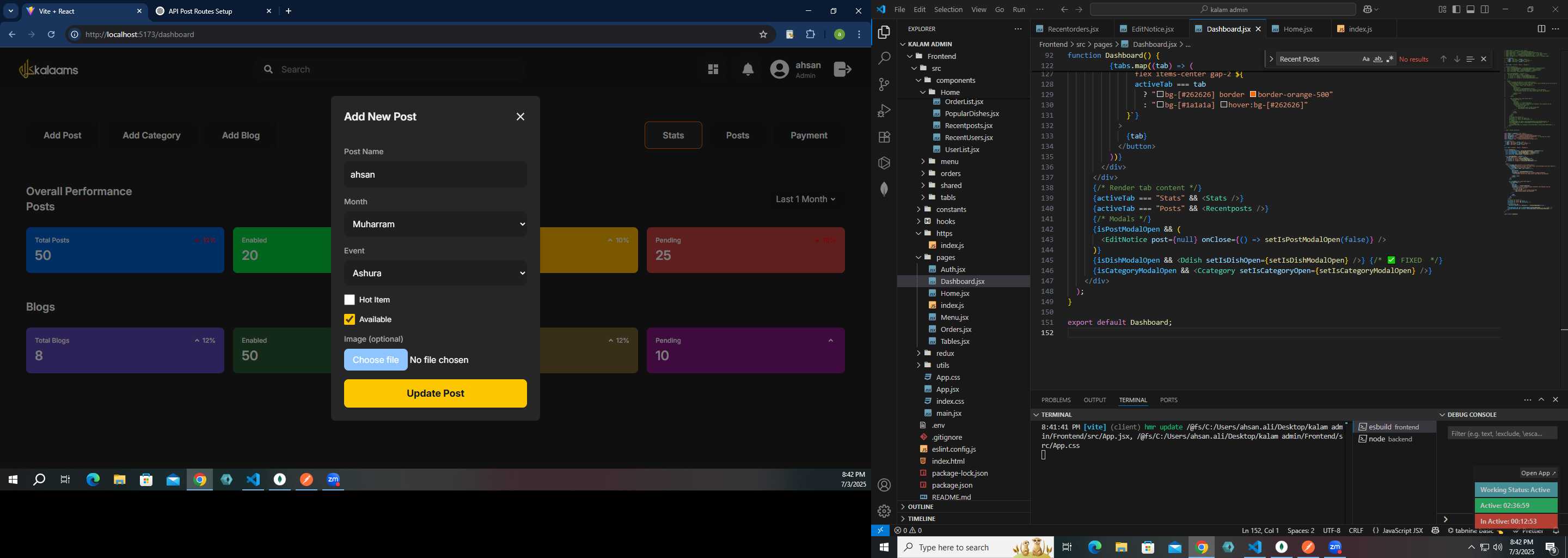Switch to the Home.jsx editor tab

pos(1298,29)
